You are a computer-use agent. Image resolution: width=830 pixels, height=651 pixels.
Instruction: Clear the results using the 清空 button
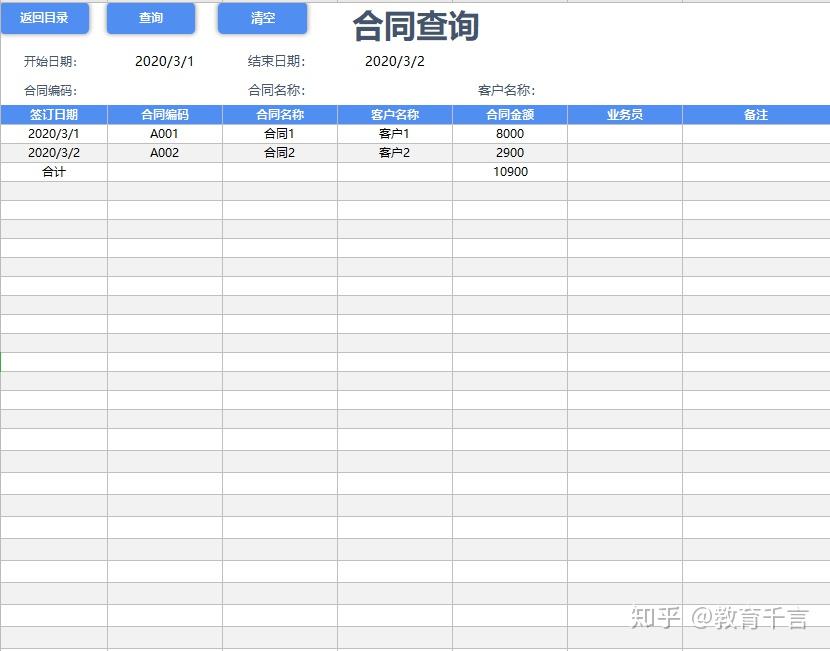point(263,18)
